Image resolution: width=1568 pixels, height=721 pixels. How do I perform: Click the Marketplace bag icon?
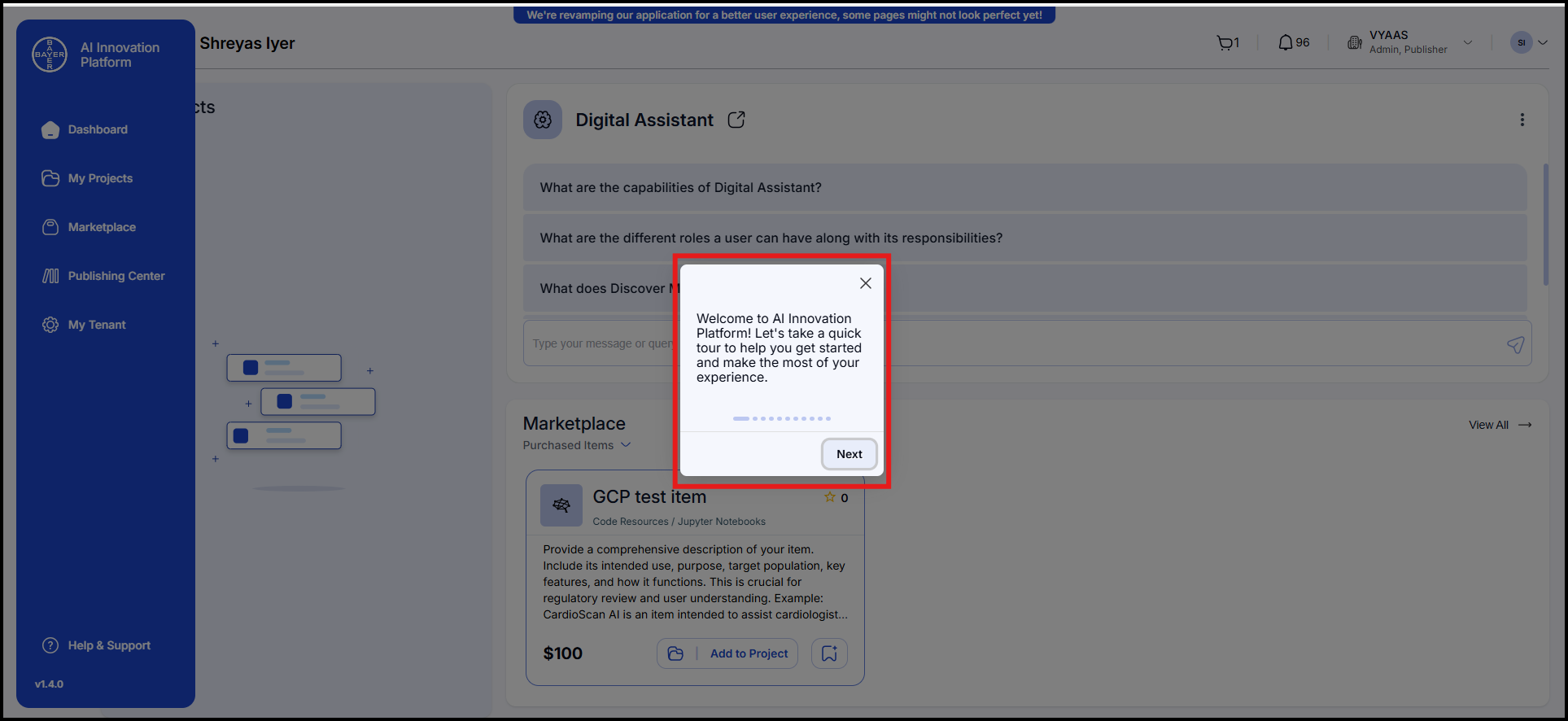pyautogui.click(x=50, y=227)
